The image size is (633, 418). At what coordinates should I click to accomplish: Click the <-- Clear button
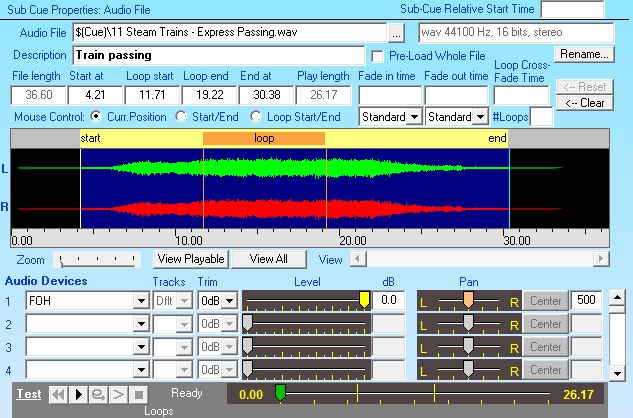click(x=584, y=103)
